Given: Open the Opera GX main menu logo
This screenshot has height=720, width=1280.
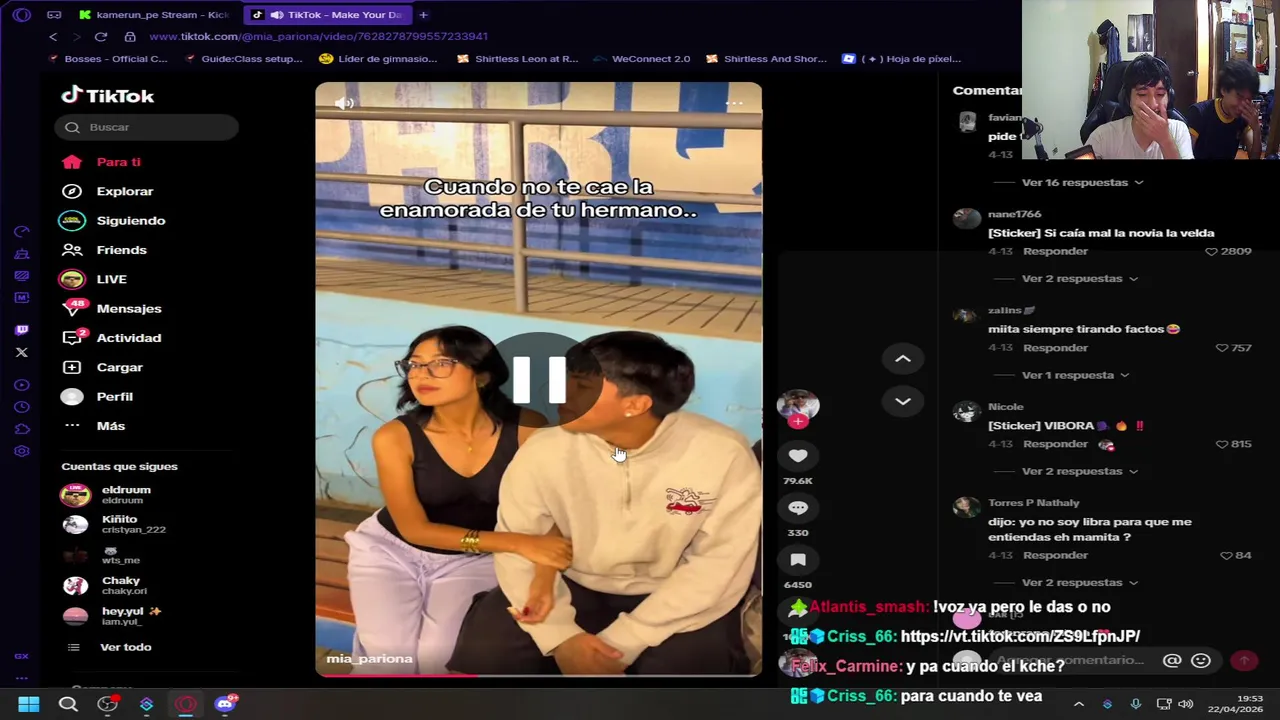Looking at the screenshot, I should coord(22,15).
